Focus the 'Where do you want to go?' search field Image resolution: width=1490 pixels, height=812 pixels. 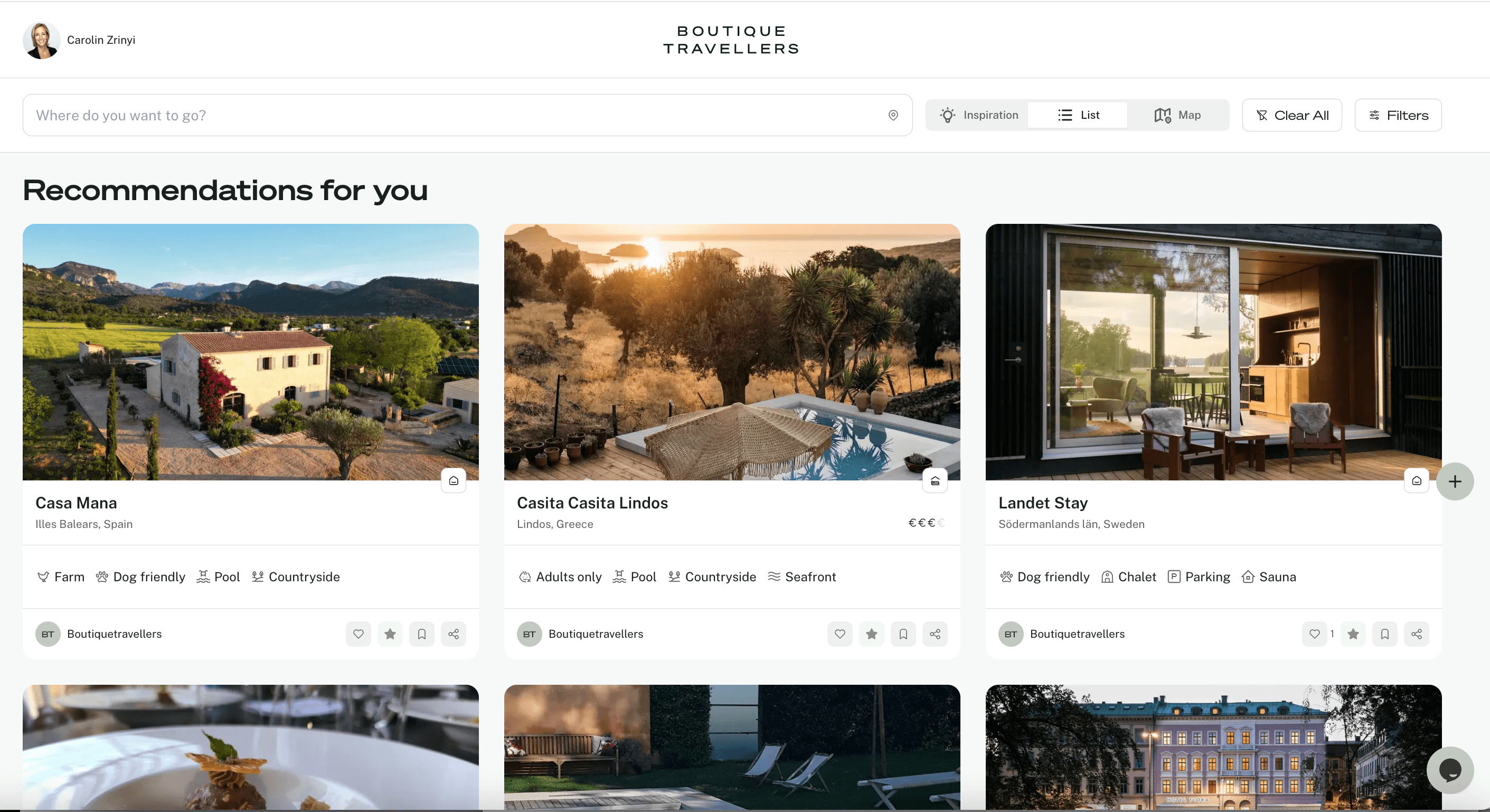coord(467,115)
